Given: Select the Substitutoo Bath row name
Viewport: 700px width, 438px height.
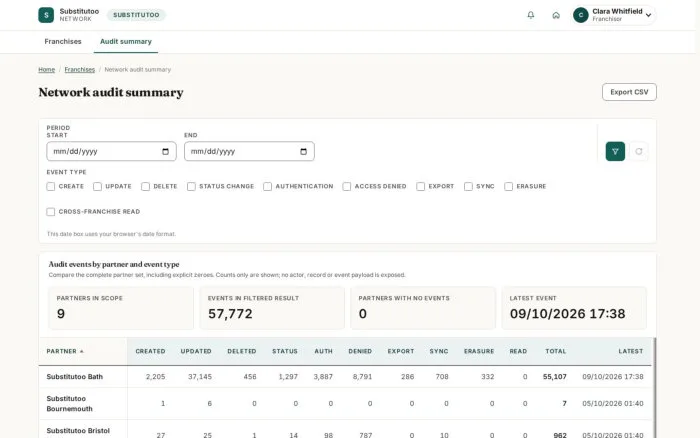Looking at the screenshot, I should 75,377.
